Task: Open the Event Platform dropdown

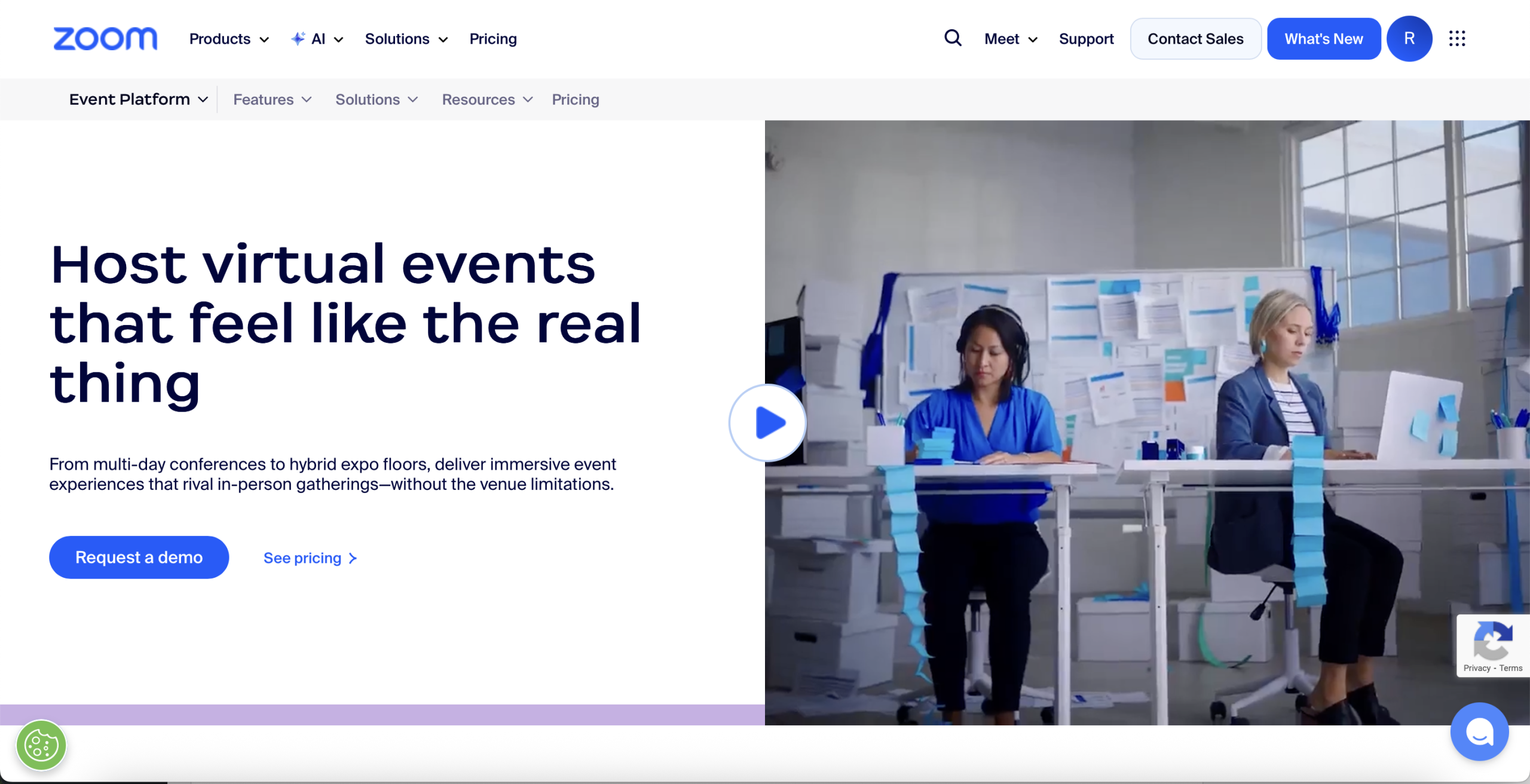Action: click(x=137, y=99)
